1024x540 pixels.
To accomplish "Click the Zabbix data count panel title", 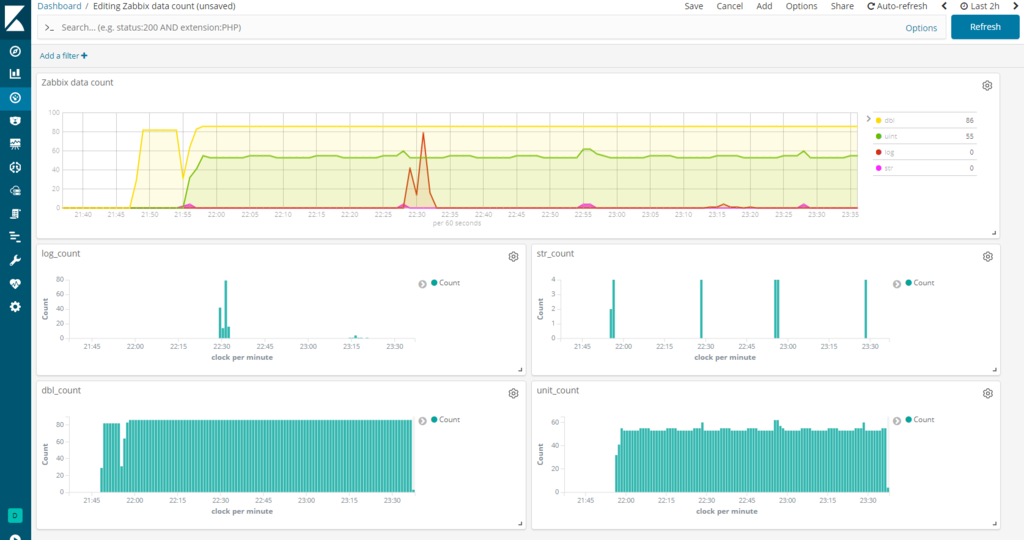I will 77,82.
